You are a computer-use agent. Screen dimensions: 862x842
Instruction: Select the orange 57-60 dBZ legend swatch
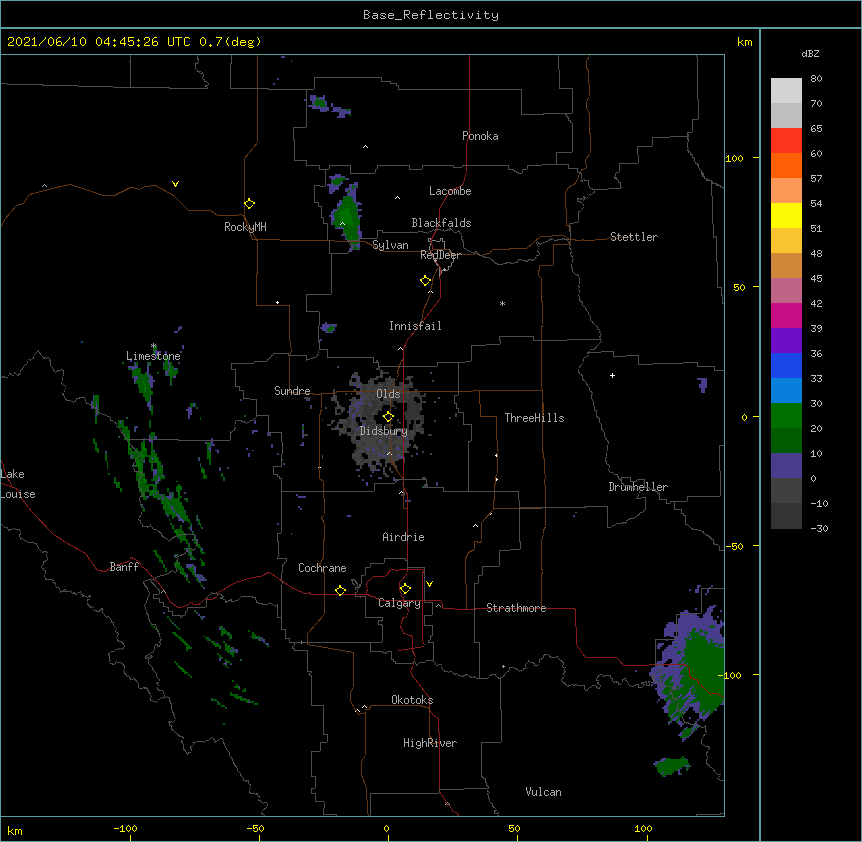pyautogui.click(x=786, y=166)
